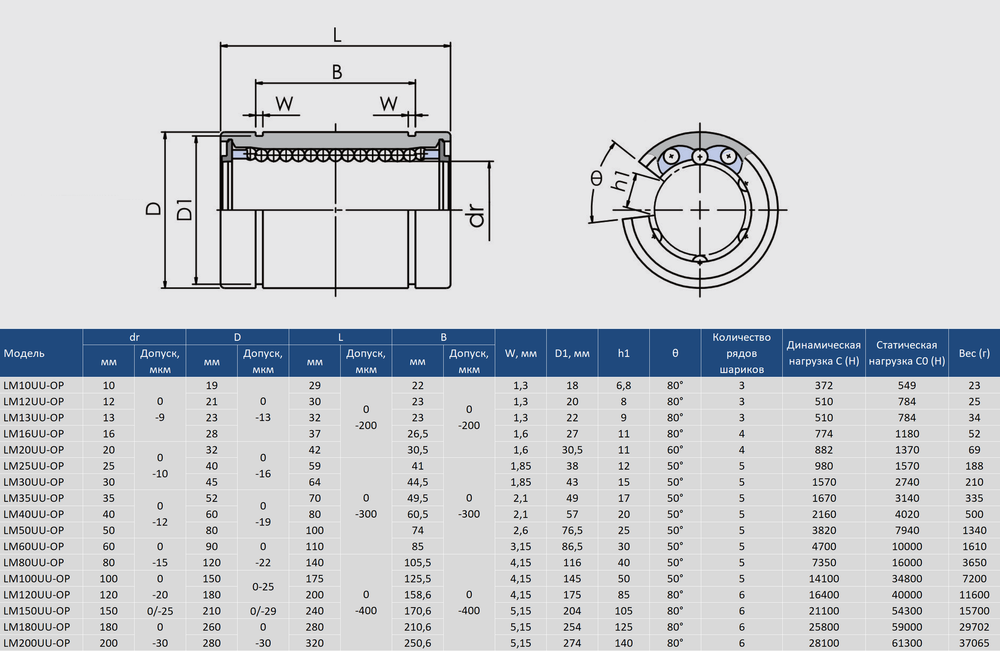Select the static load value 61300

point(907,643)
